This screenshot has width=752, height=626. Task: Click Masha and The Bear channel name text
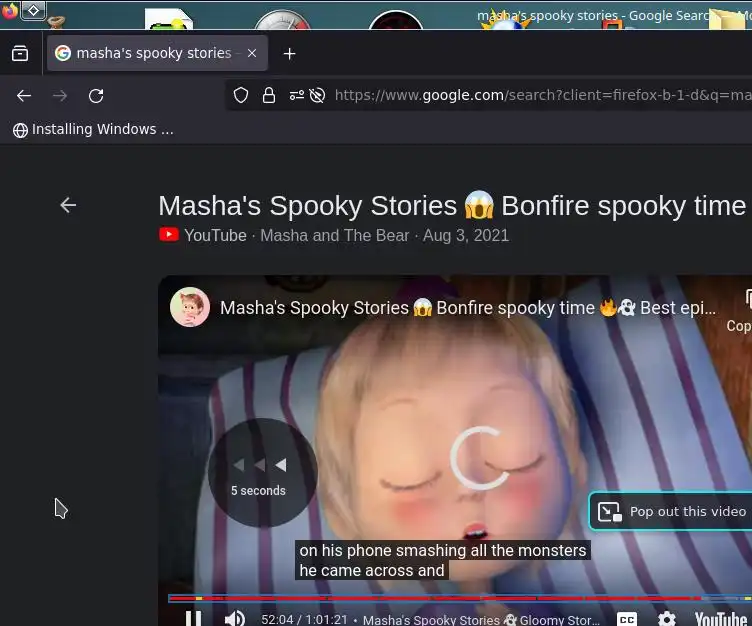click(334, 236)
